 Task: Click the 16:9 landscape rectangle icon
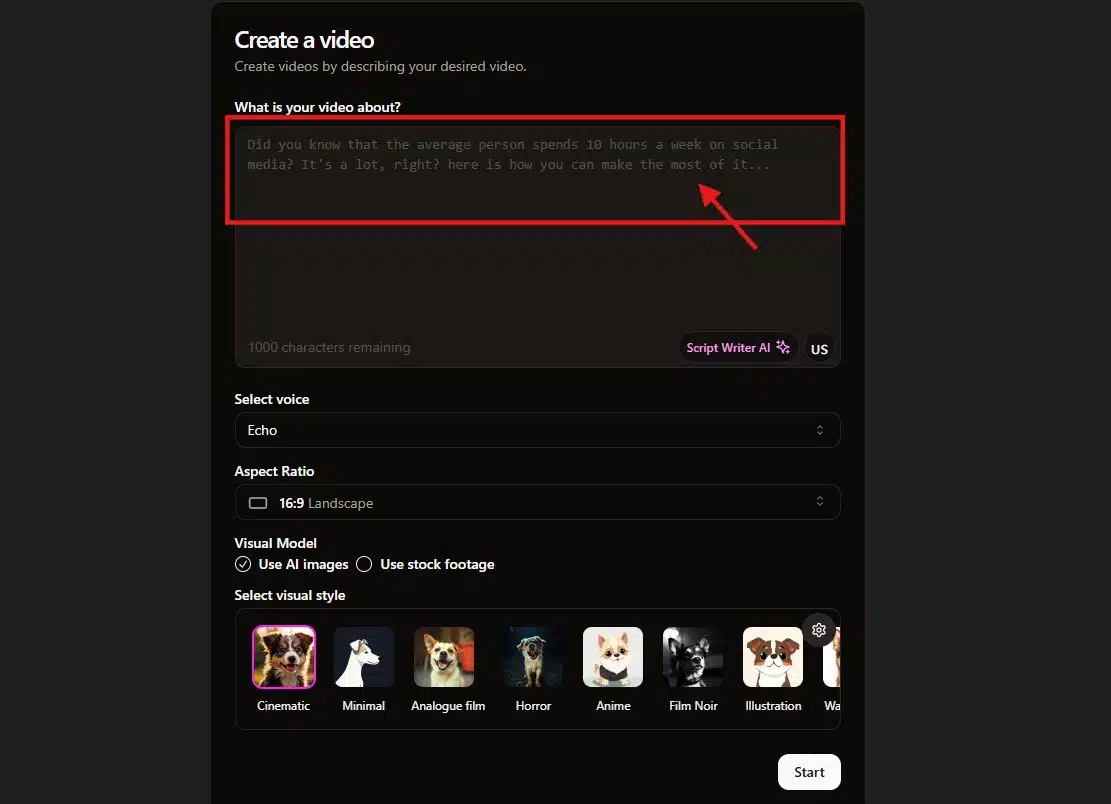(258, 503)
